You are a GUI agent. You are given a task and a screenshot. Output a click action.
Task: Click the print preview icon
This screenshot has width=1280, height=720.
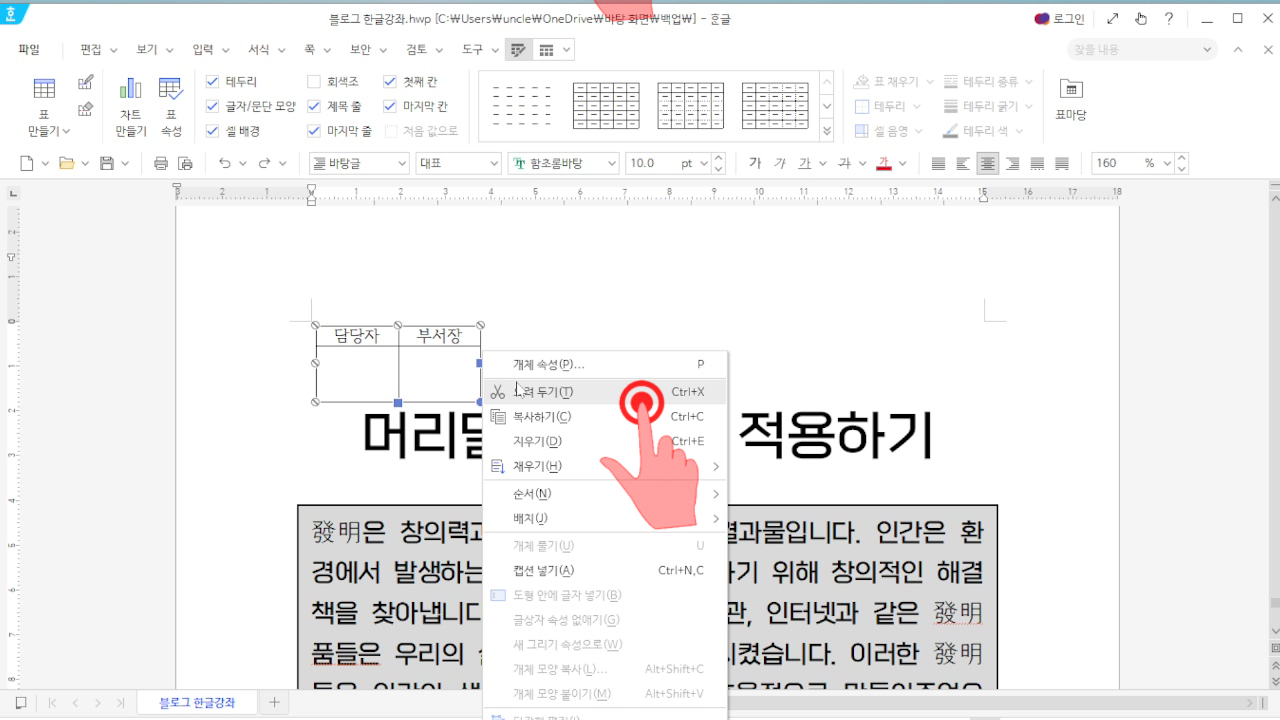coord(185,163)
